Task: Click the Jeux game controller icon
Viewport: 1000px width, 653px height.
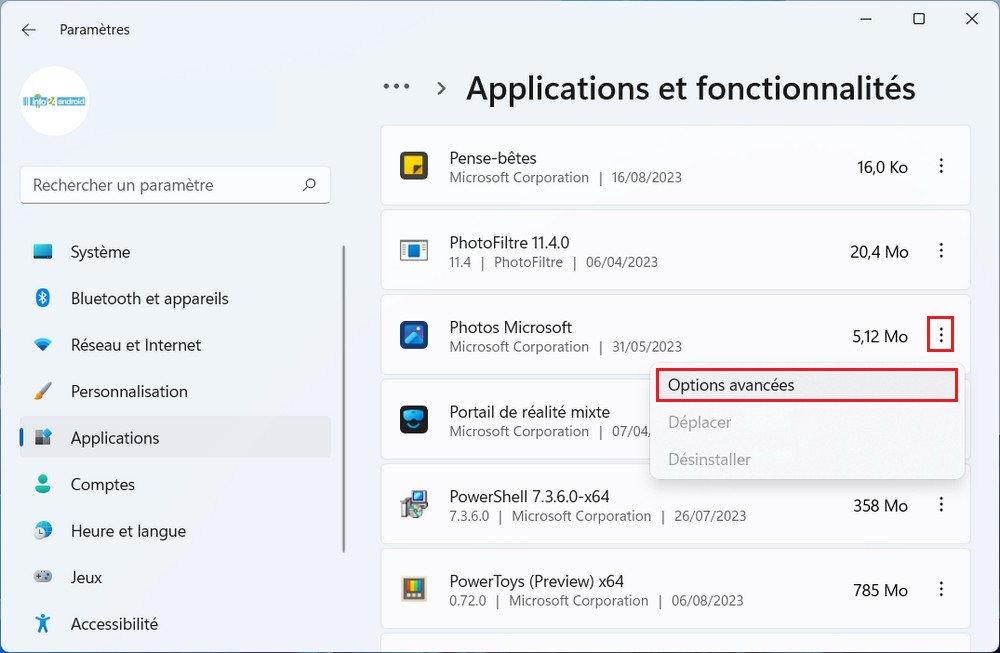Action: (x=43, y=576)
